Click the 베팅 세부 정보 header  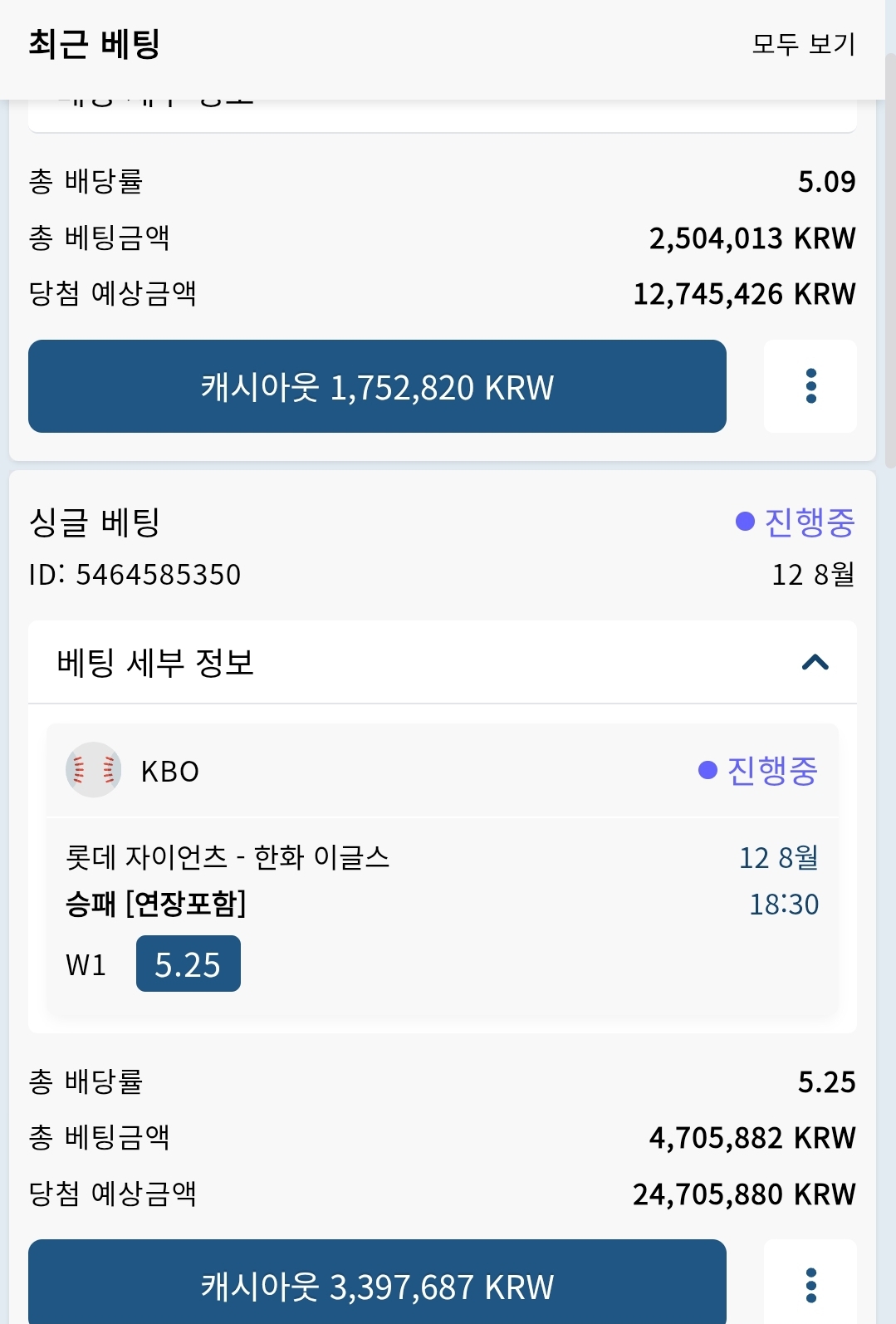point(443,663)
